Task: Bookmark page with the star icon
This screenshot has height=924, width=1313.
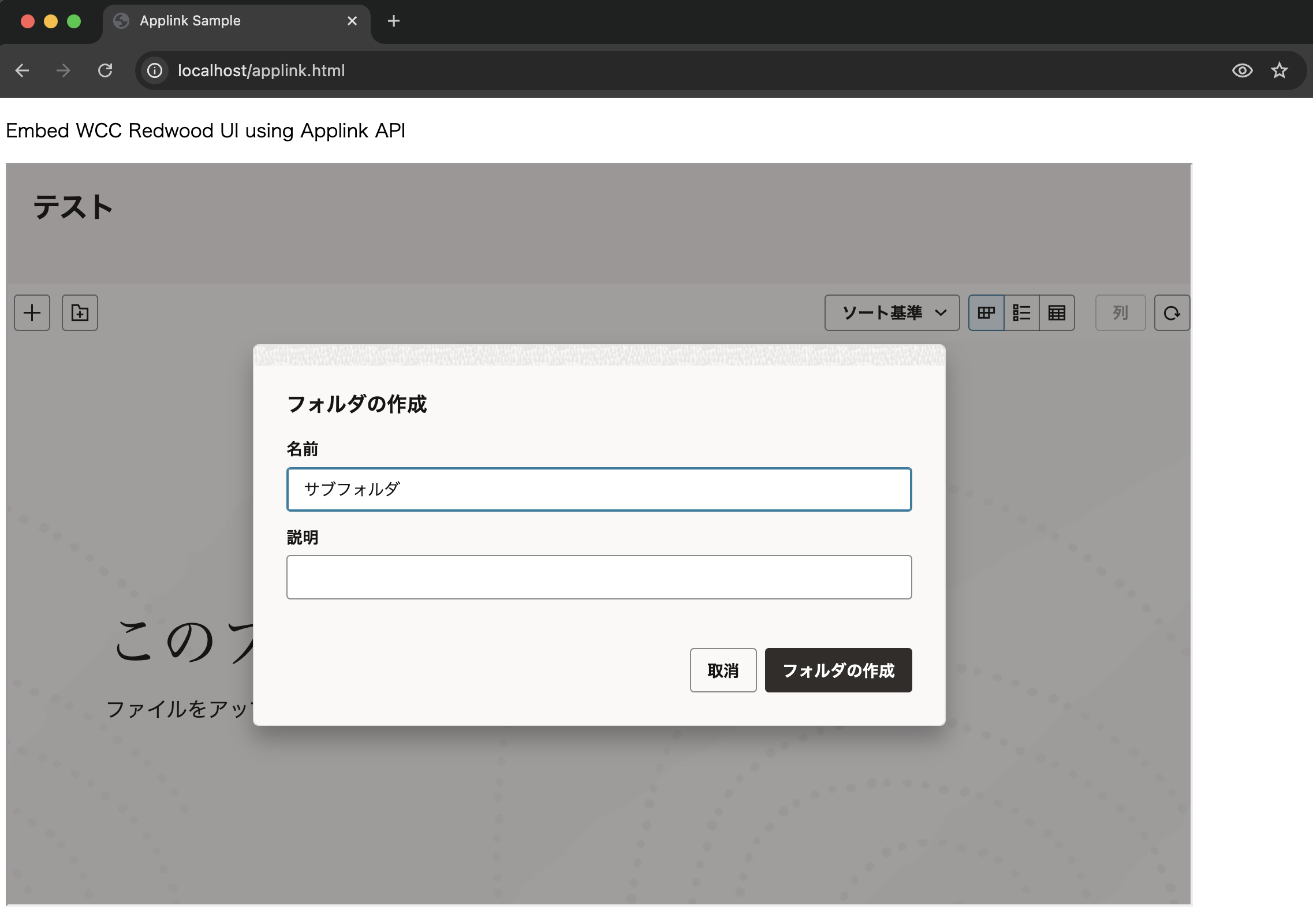Action: click(x=1280, y=70)
